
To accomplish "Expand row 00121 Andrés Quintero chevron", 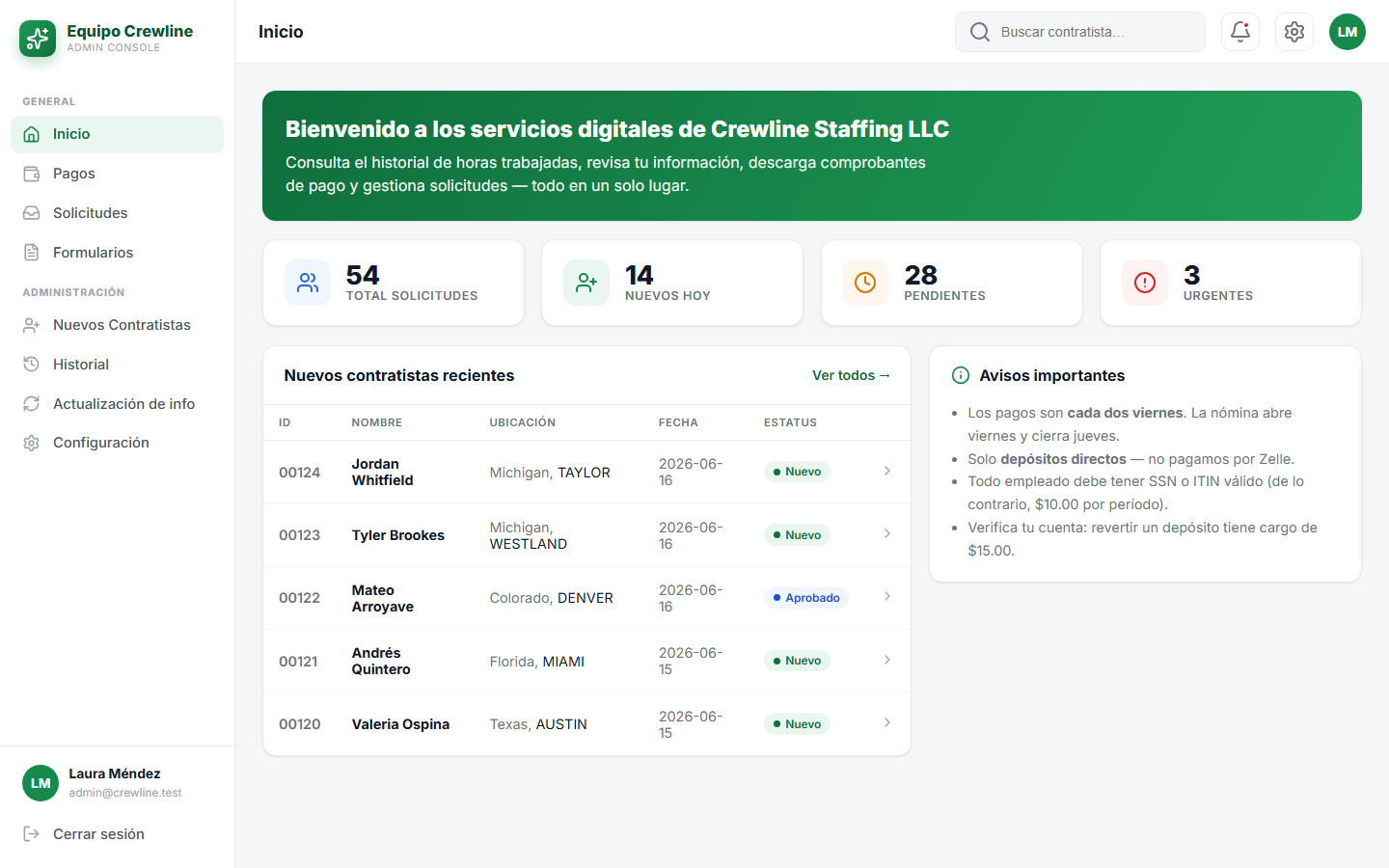I will pos(887,660).
